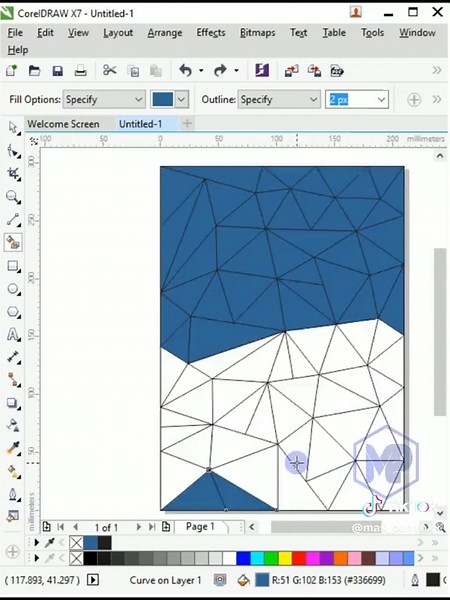Click the Paste icon

click(156, 71)
